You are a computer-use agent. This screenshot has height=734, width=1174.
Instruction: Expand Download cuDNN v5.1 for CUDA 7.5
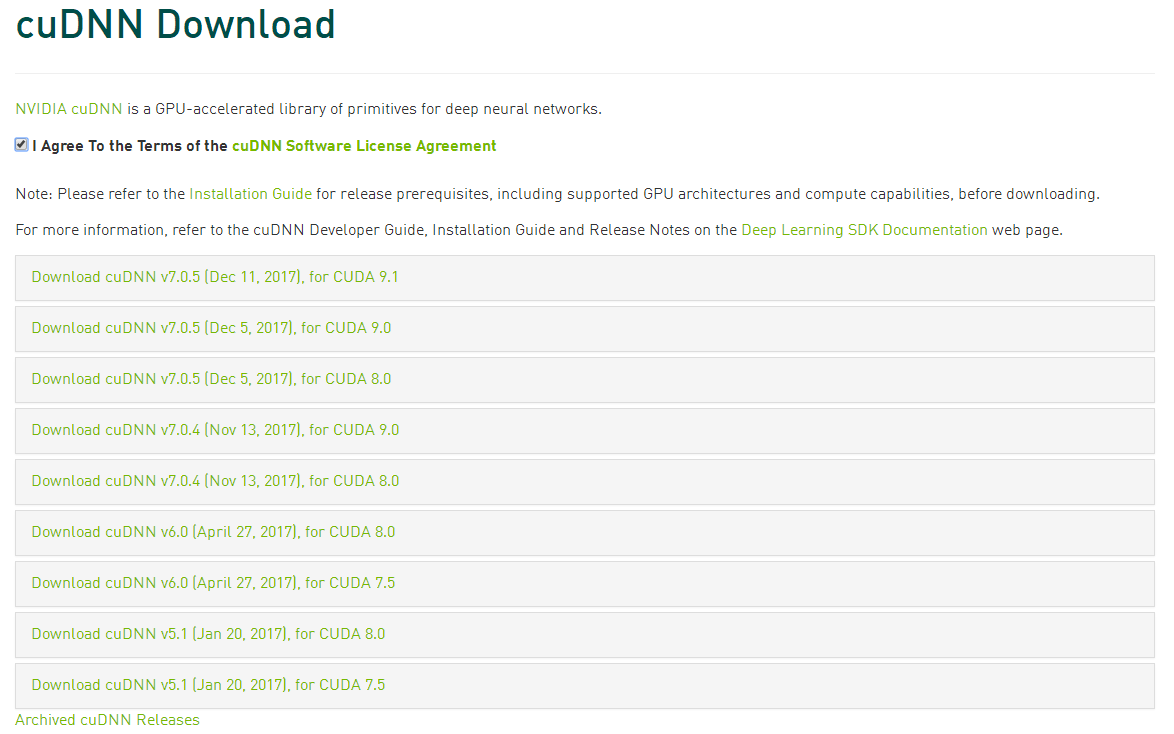[585, 685]
